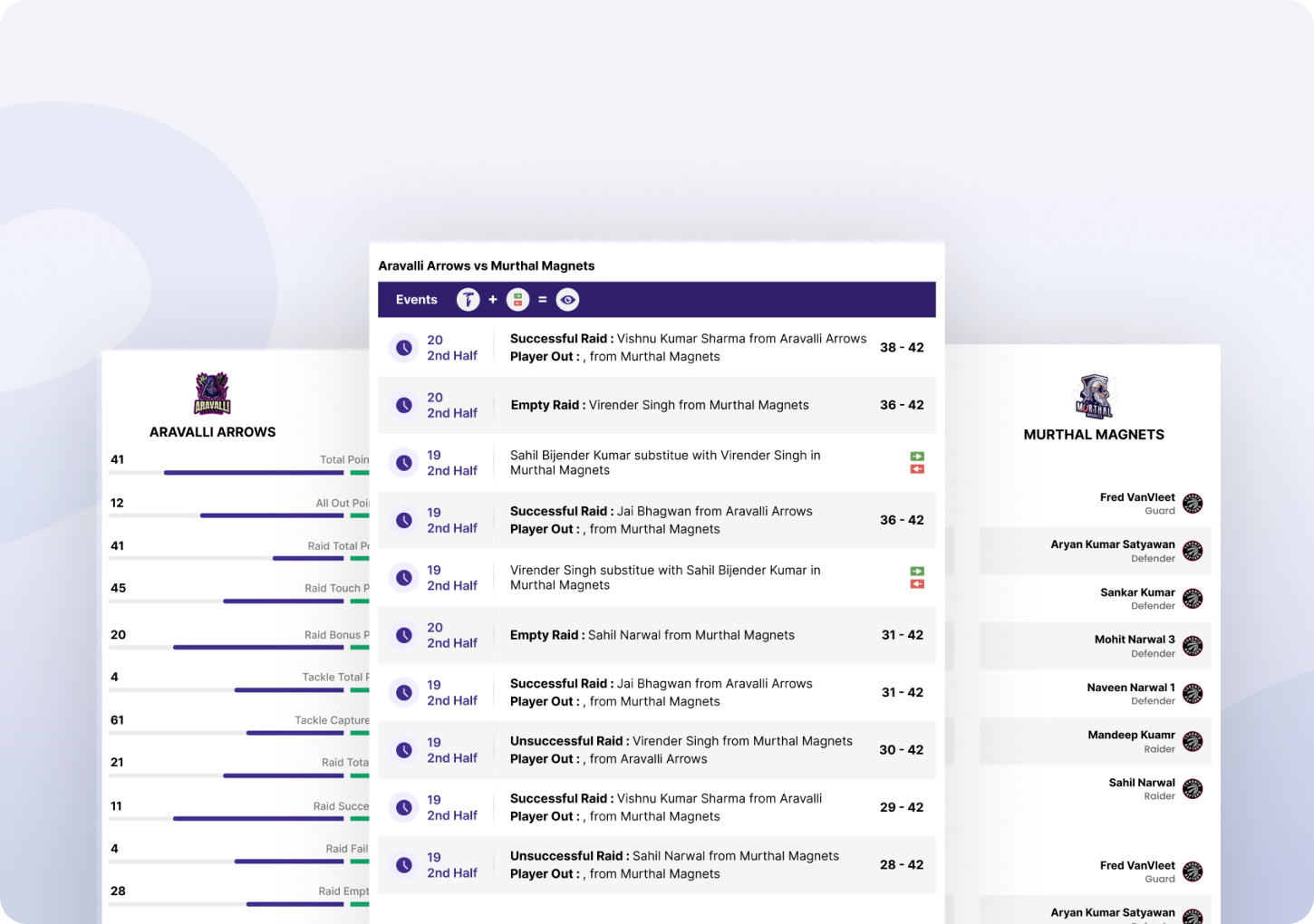Click first Aryan Kumar Satyawan player badge icon
Viewport: 1314px width, 924px height.
point(1193,551)
